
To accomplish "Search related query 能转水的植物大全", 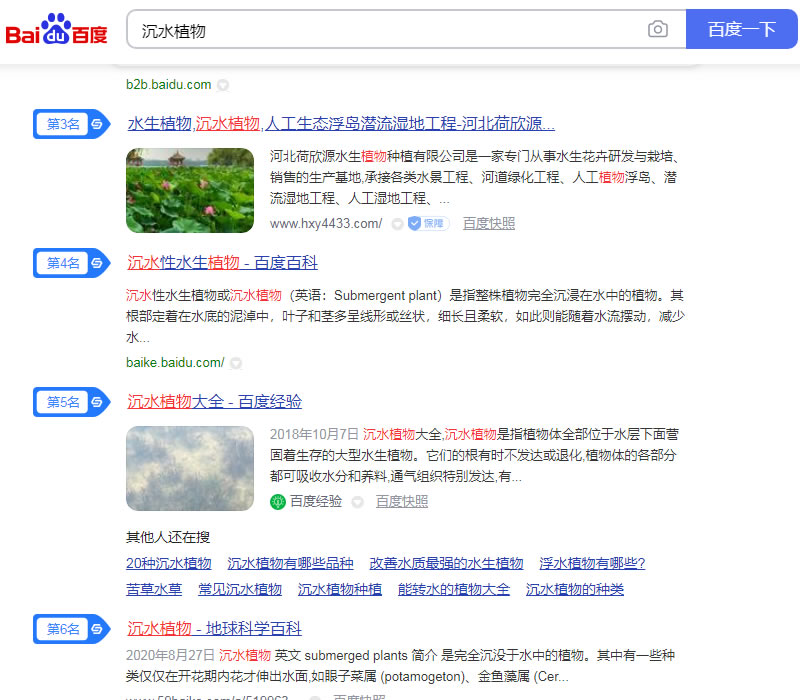I will point(454,589).
